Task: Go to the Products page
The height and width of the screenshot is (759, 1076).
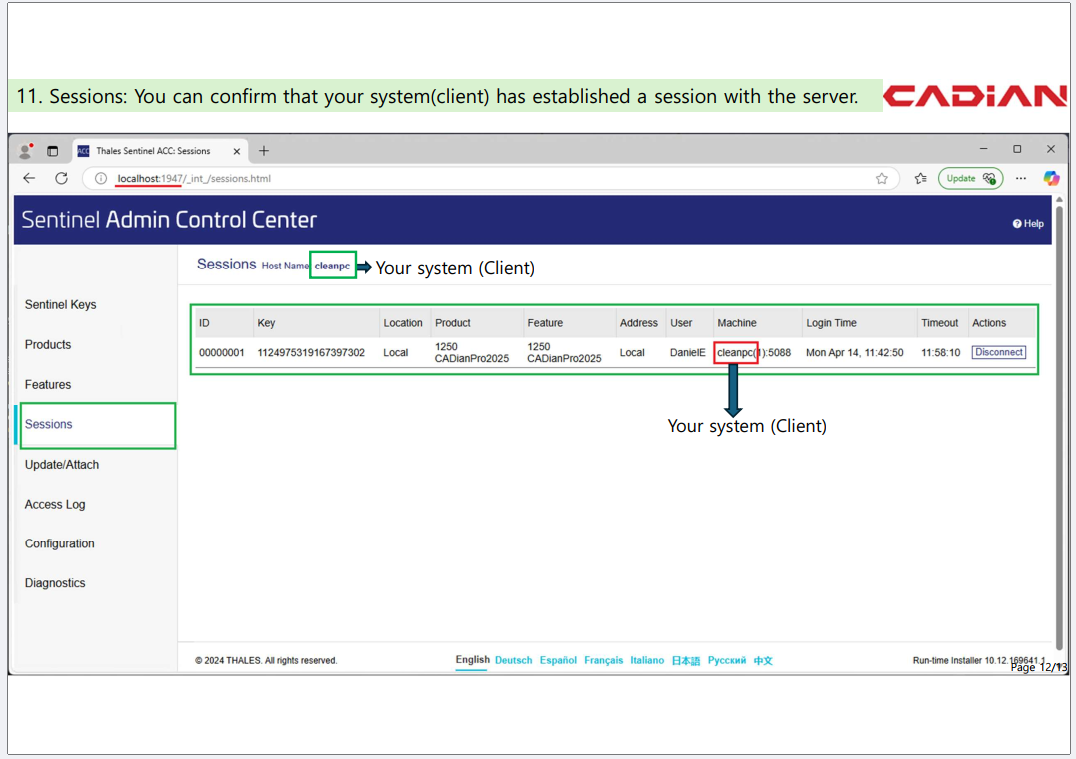Action: 48,345
